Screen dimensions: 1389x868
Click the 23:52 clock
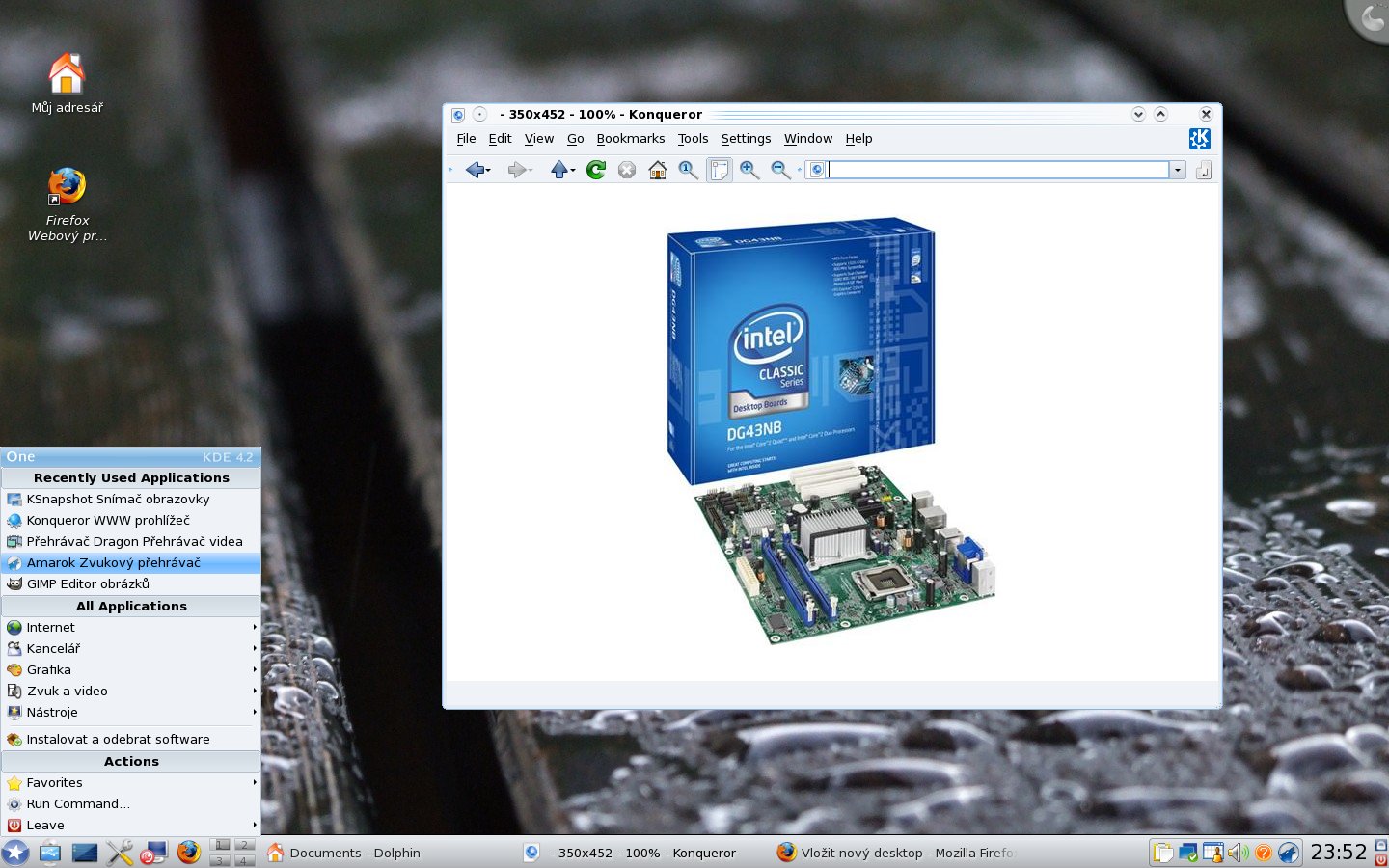pos(1338,853)
